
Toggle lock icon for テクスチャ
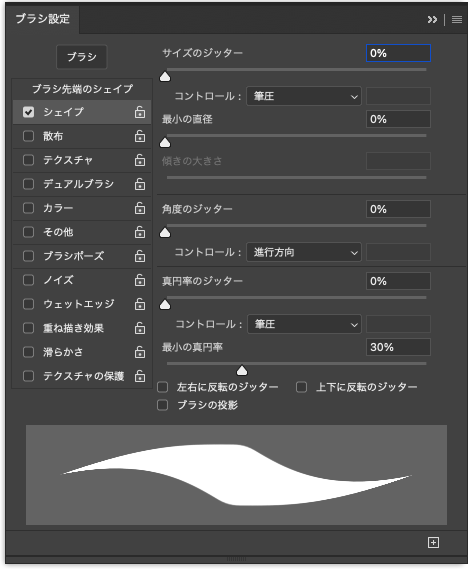(x=140, y=160)
